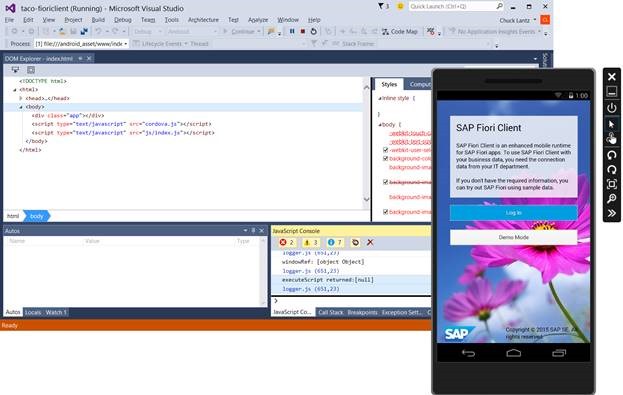Rotate the emulator left
Image resolution: width=623 pixels, height=395 pixels.
(x=612, y=155)
